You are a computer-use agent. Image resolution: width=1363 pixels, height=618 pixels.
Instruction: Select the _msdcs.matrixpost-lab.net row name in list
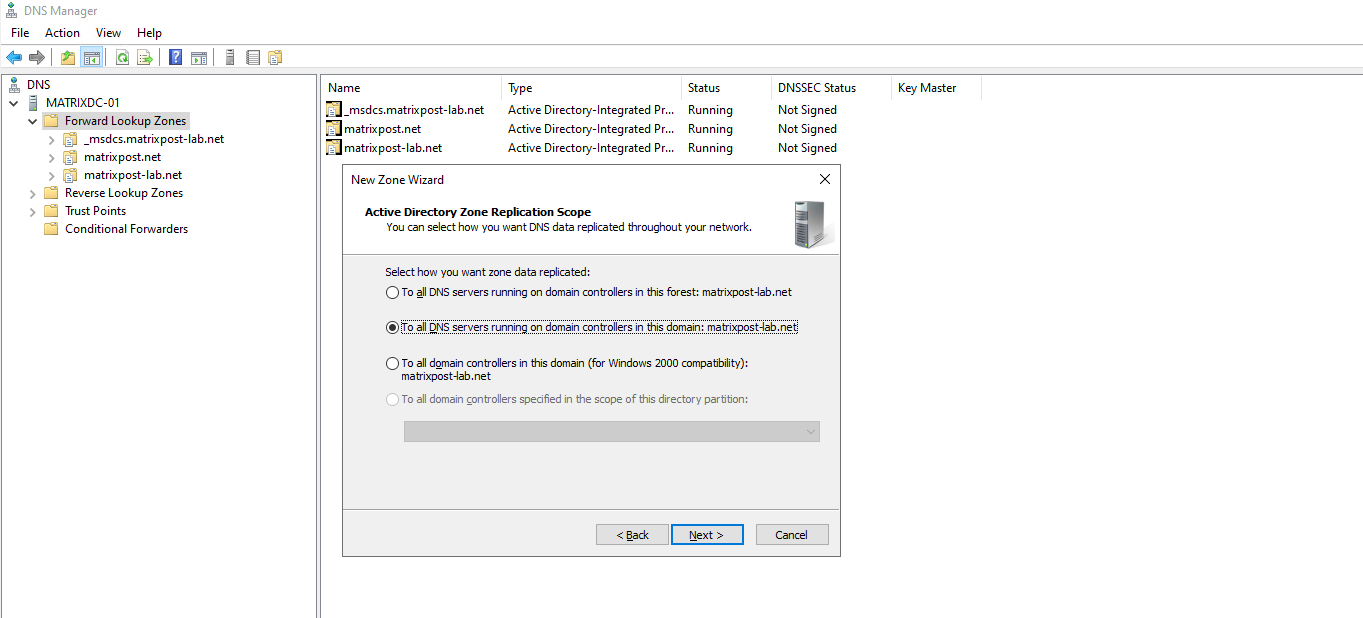pyautogui.click(x=414, y=110)
